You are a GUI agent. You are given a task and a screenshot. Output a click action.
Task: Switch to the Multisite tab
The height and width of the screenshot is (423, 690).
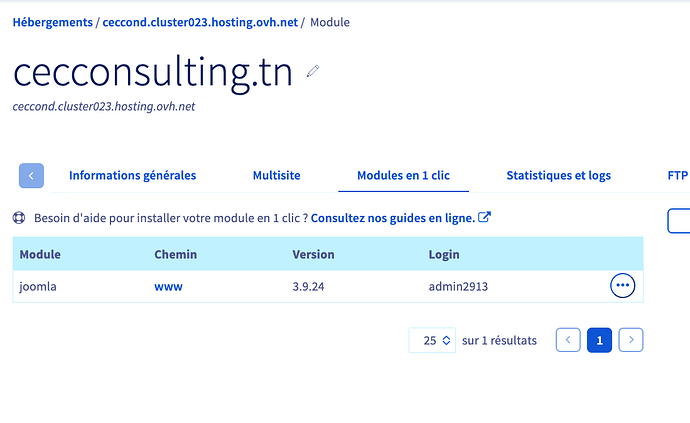[276, 176]
